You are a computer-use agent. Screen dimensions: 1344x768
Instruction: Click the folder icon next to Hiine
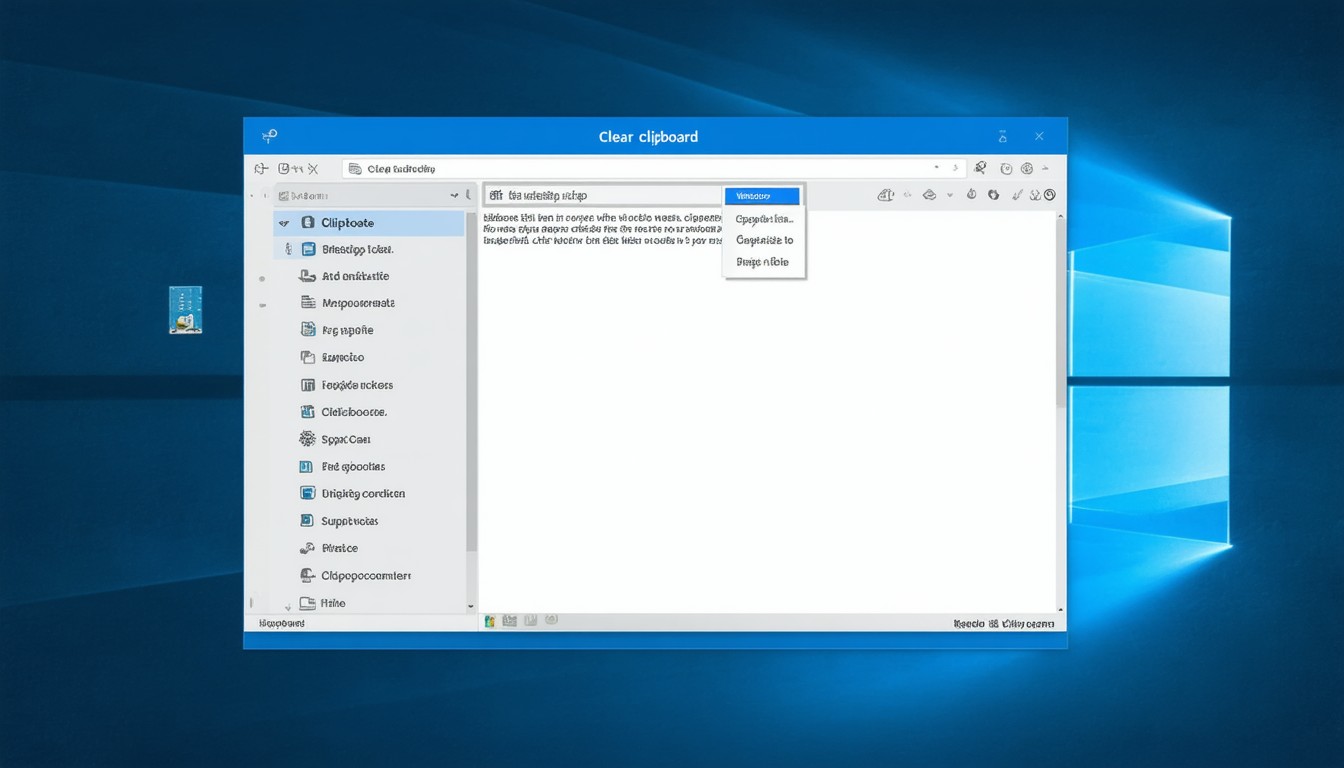coord(306,603)
